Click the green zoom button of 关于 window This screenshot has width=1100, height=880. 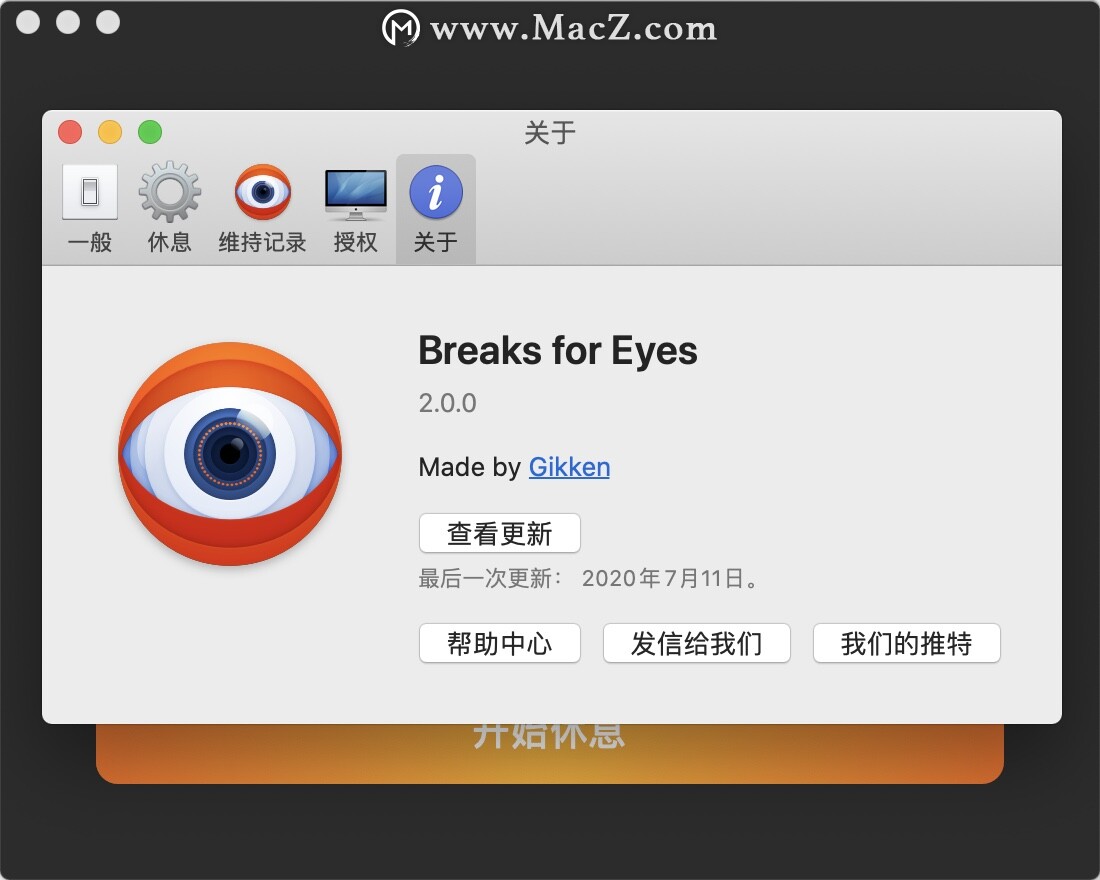(x=150, y=132)
